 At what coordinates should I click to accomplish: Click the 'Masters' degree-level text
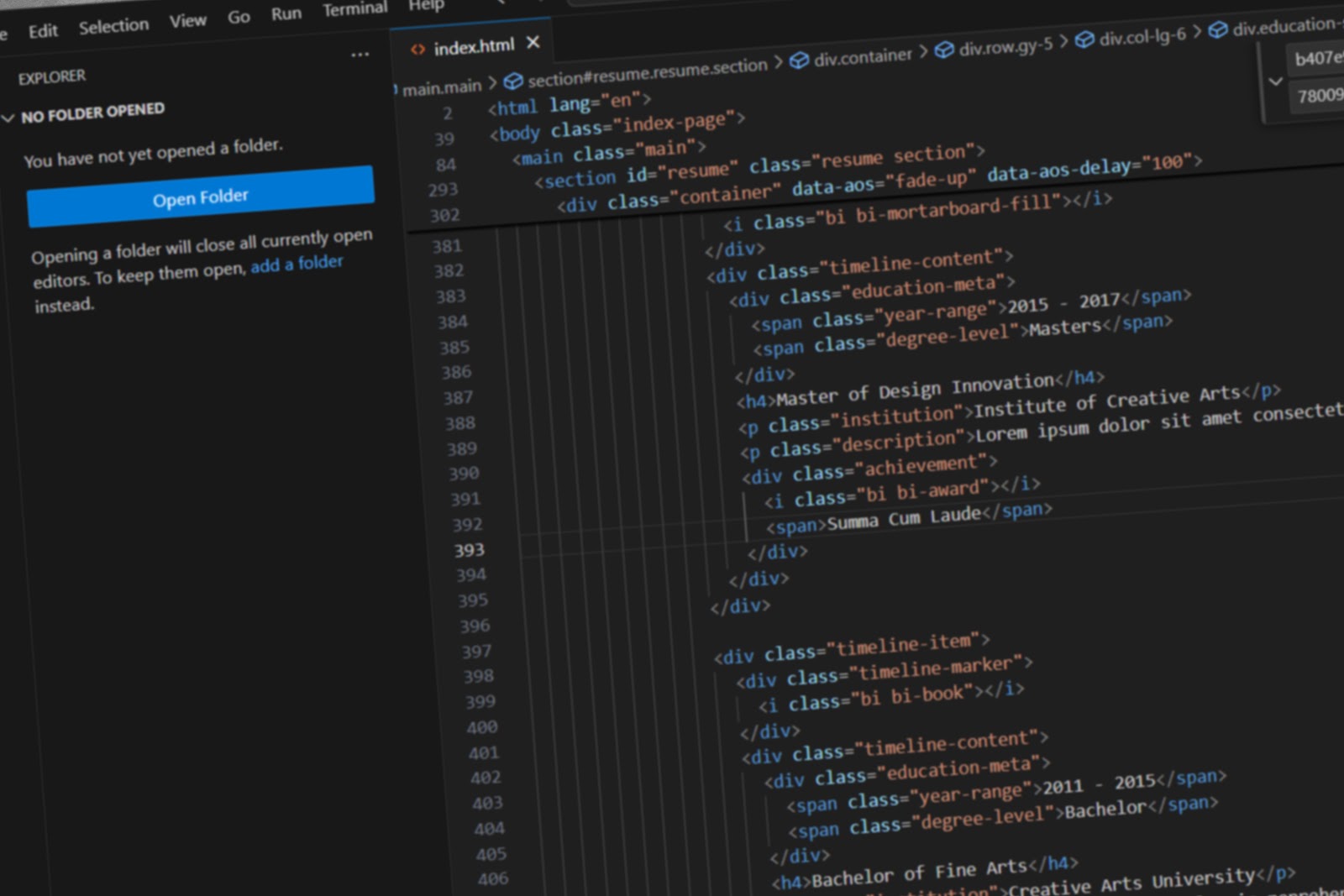pyautogui.click(x=1065, y=327)
